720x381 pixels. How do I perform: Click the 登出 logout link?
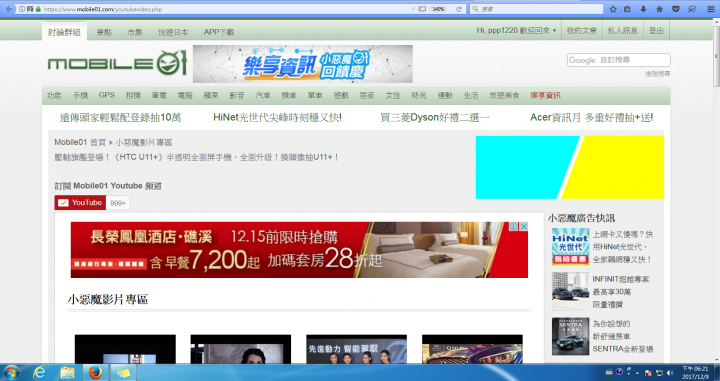tap(656, 31)
